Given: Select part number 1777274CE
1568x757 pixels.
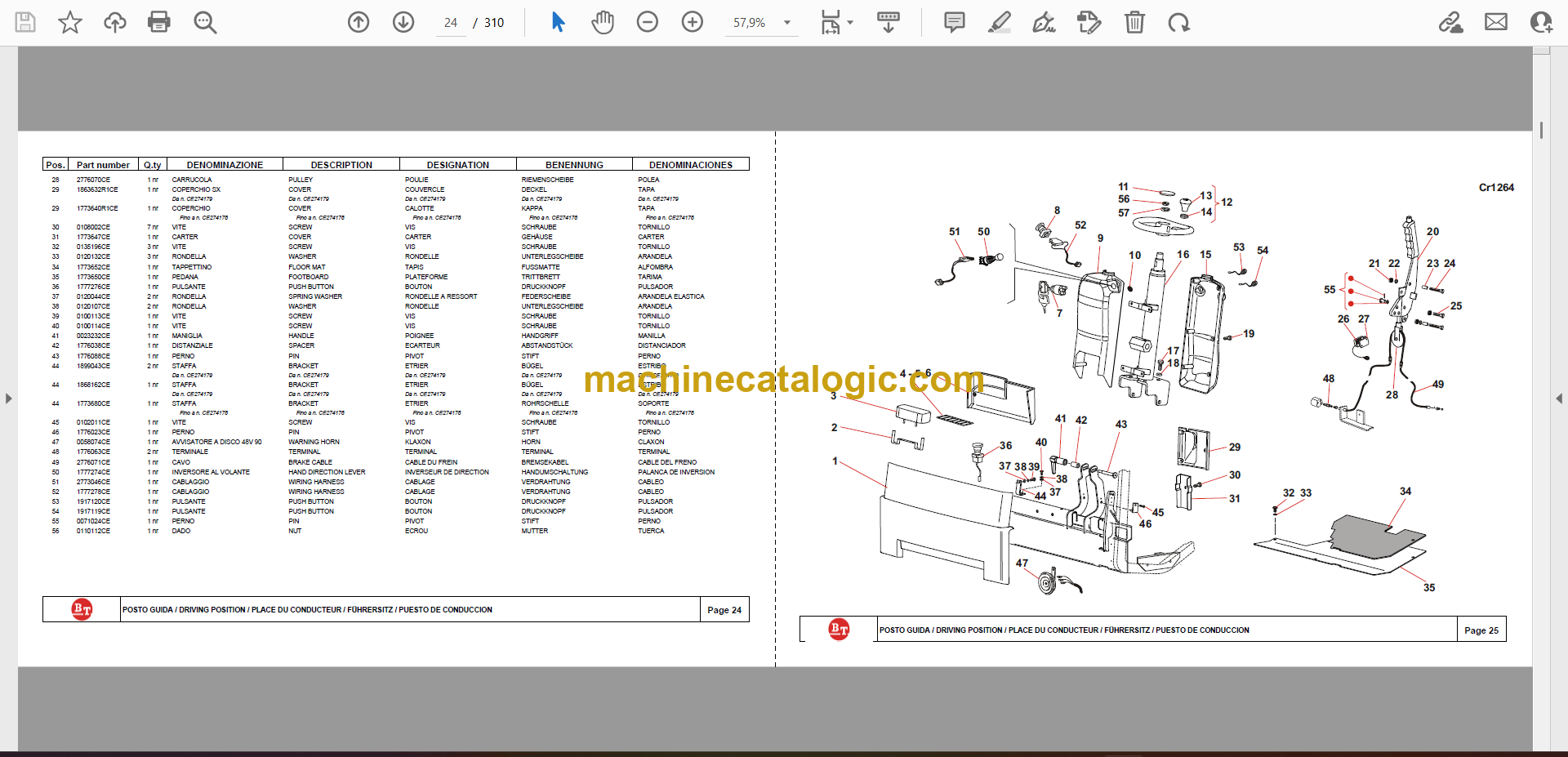Looking at the screenshot, I should [93, 472].
